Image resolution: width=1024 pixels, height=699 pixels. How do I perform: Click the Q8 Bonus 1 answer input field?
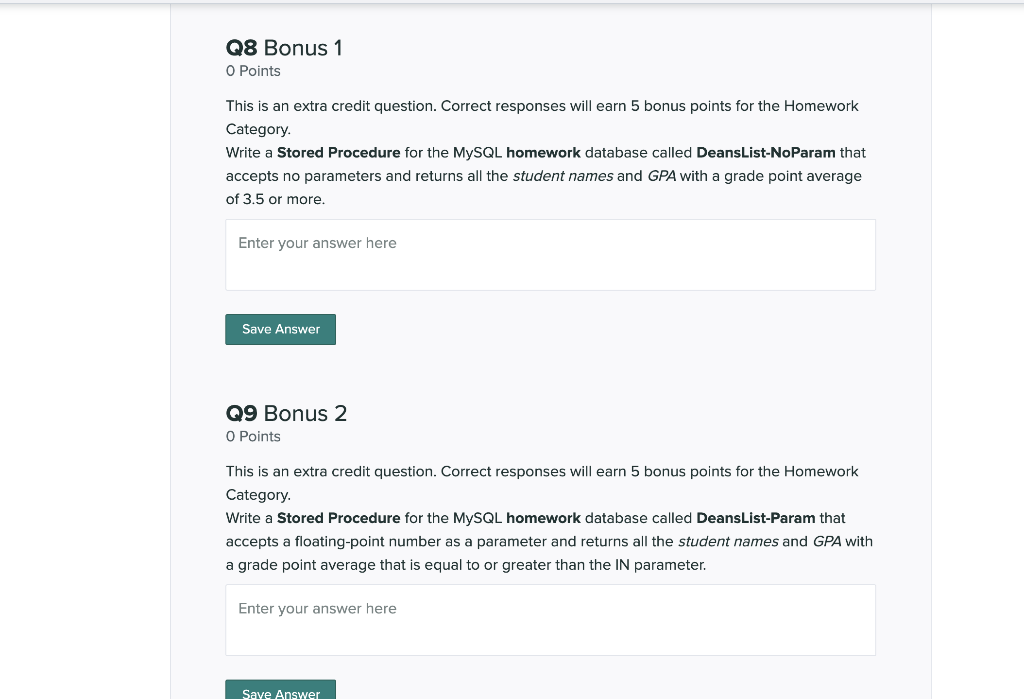[x=550, y=254]
